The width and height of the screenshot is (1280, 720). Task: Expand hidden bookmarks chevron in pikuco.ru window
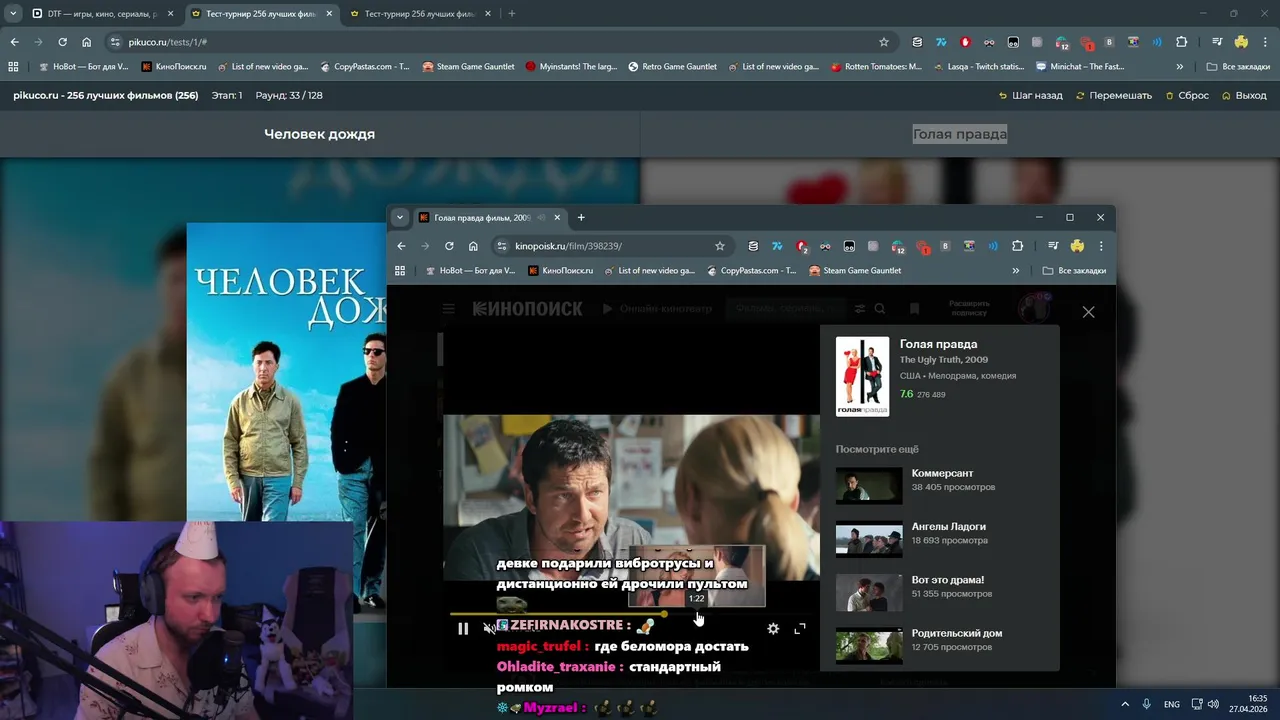click(x=1180, y=66)
